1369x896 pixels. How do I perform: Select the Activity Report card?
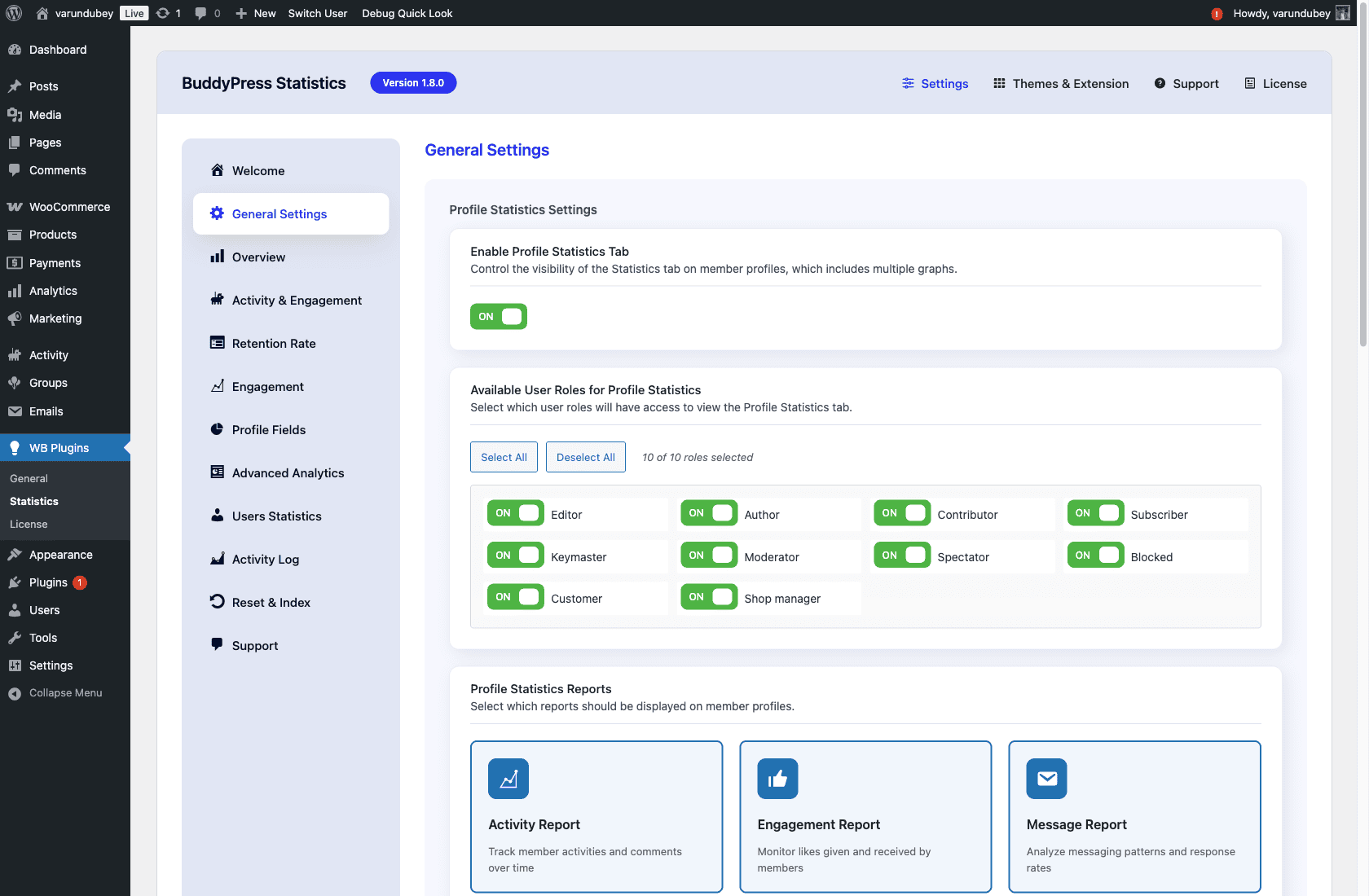coord(596,817)
